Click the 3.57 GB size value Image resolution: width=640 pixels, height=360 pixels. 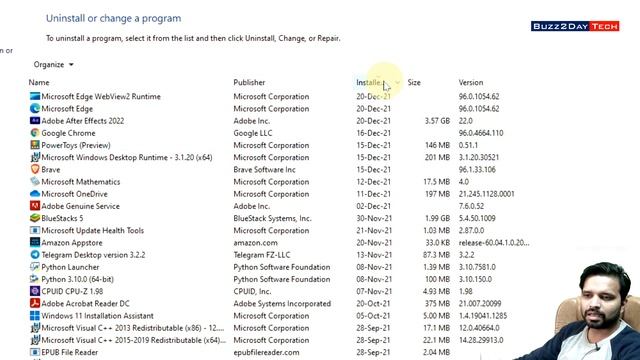(437, 121)
